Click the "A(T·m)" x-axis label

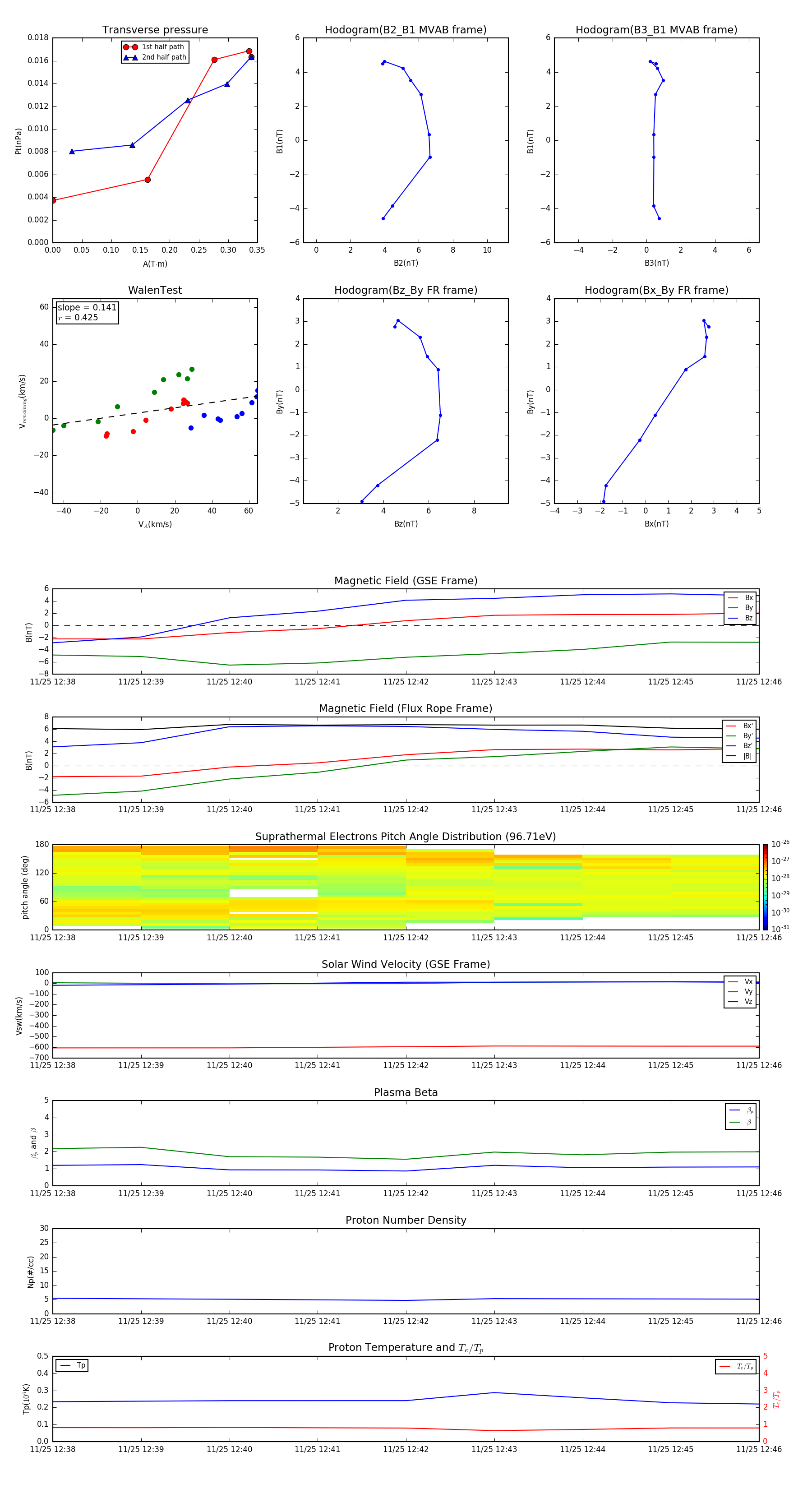coord(155,264)
